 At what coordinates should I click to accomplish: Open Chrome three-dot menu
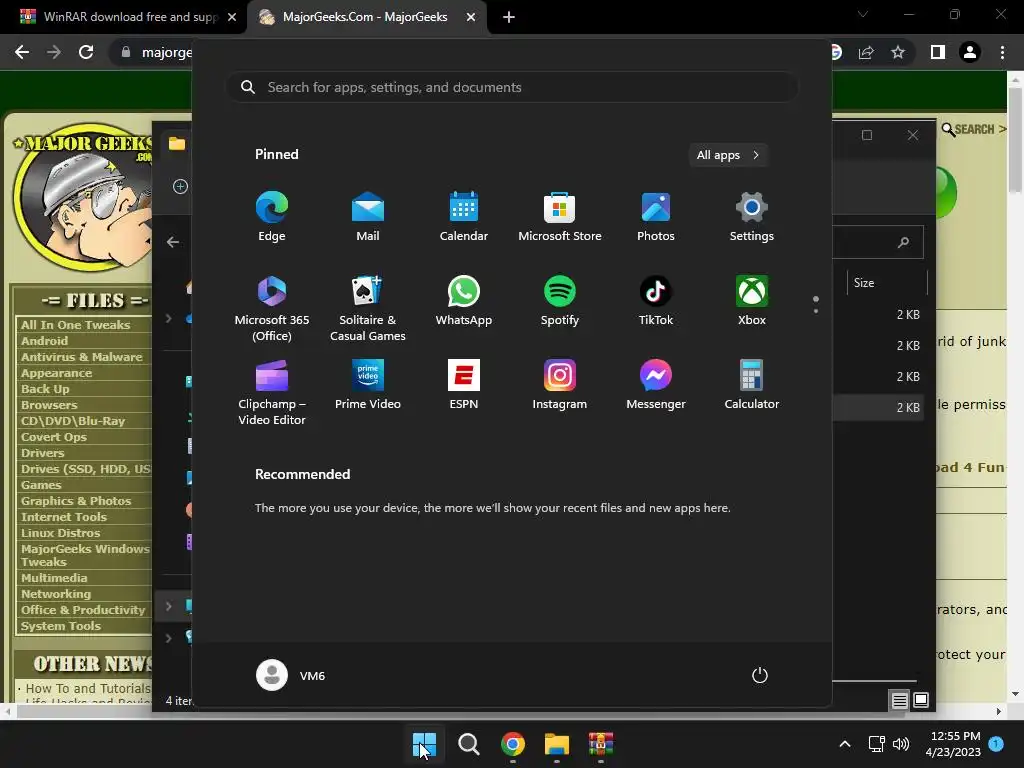coord(1002,52)
